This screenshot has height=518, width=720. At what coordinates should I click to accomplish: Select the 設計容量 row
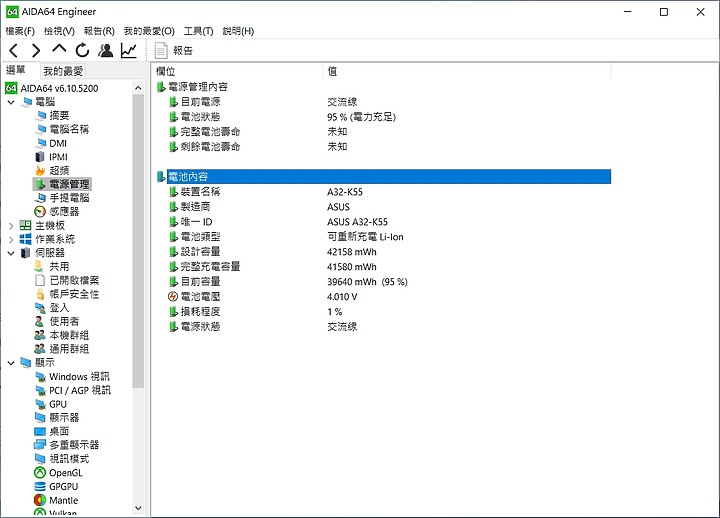[x=383, y=252]
